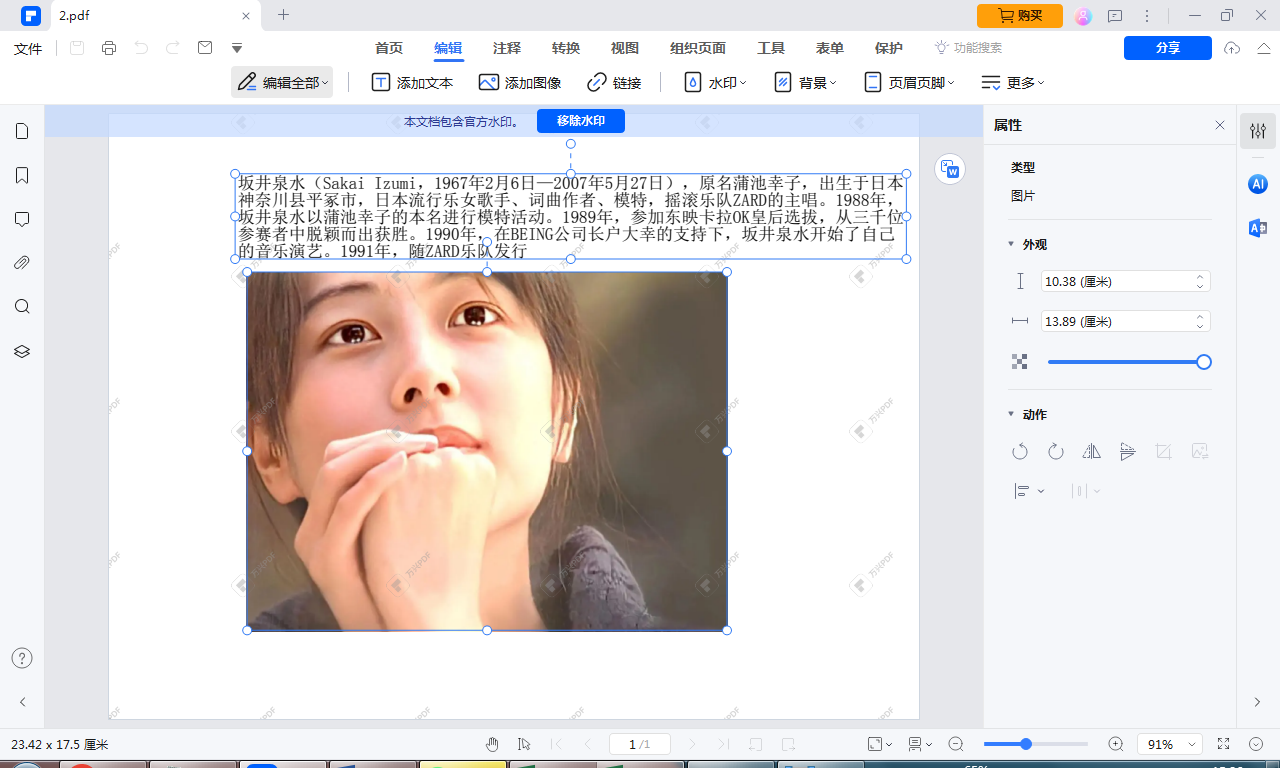The height and width of the screenshot is (768, 1280).
Task: Rotate the image counterclockwise
Action: (x=1020, y=451)
